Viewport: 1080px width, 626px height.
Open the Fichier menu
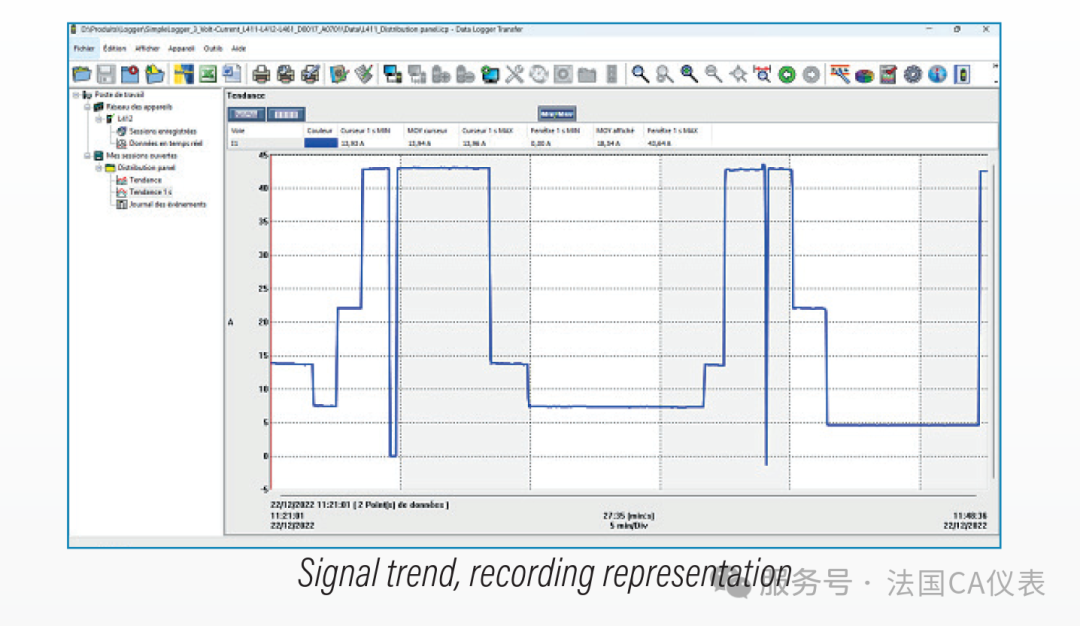(83, 48)
